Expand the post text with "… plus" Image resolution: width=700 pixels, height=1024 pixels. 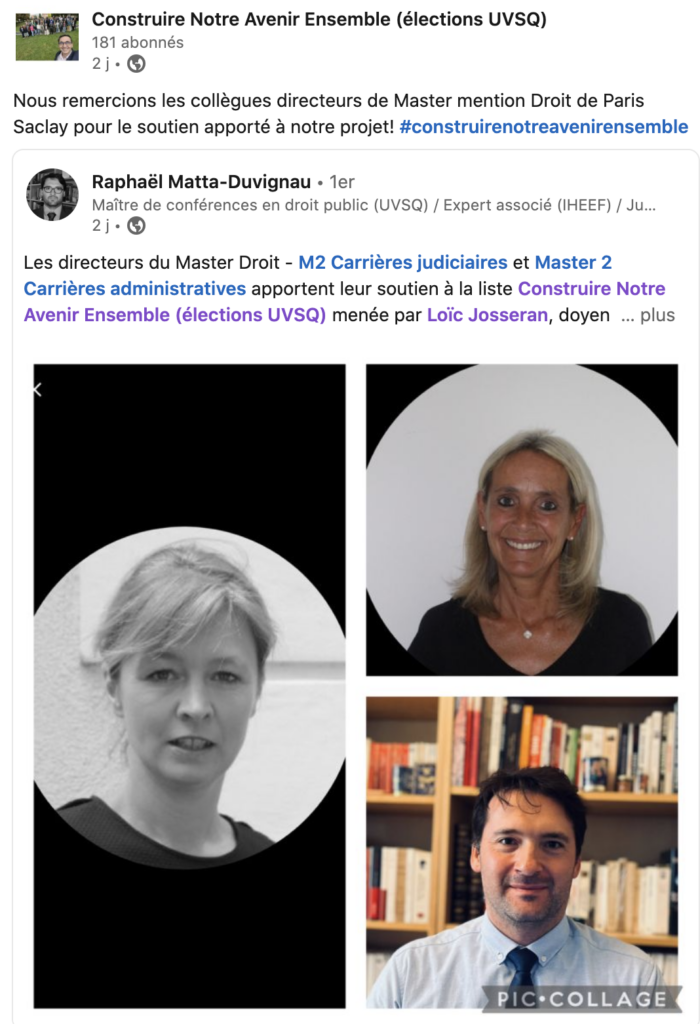[648, 315]
